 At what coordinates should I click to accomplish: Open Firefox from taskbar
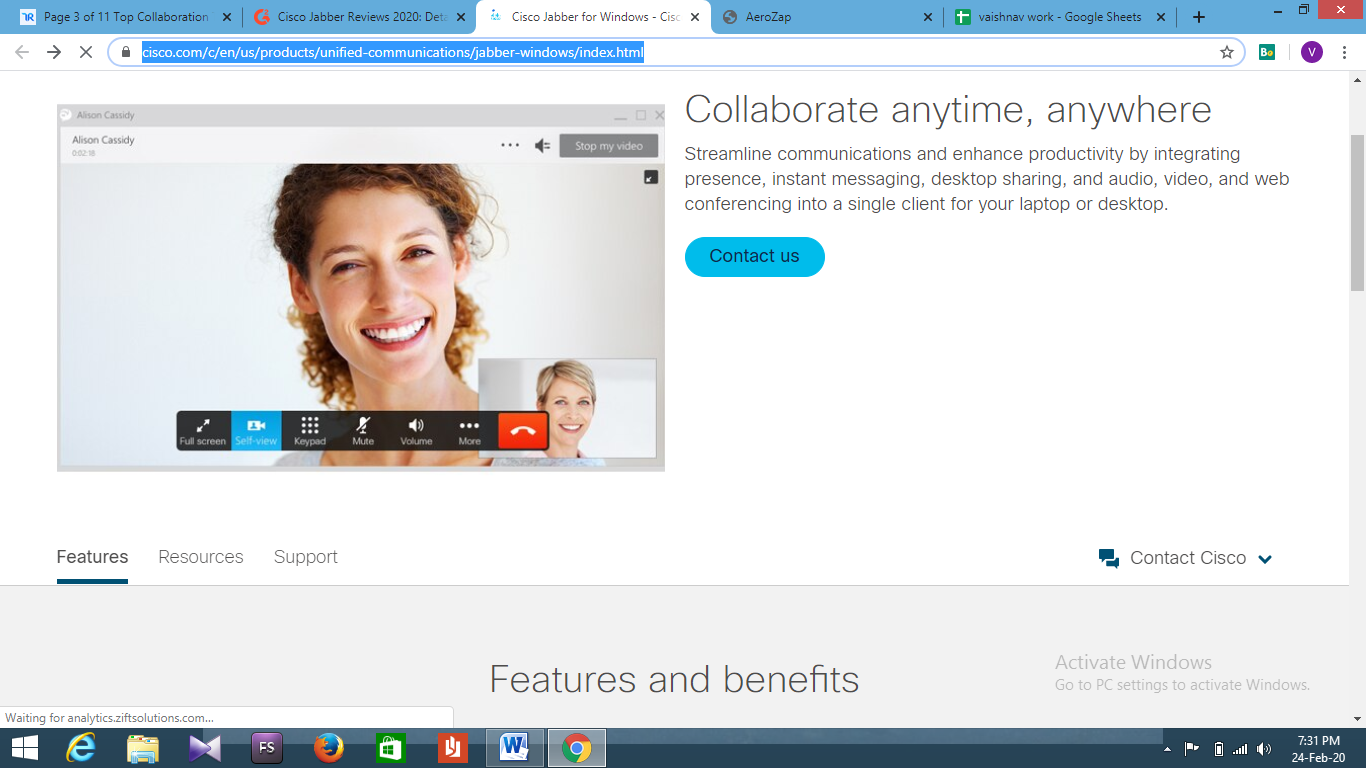329,748
